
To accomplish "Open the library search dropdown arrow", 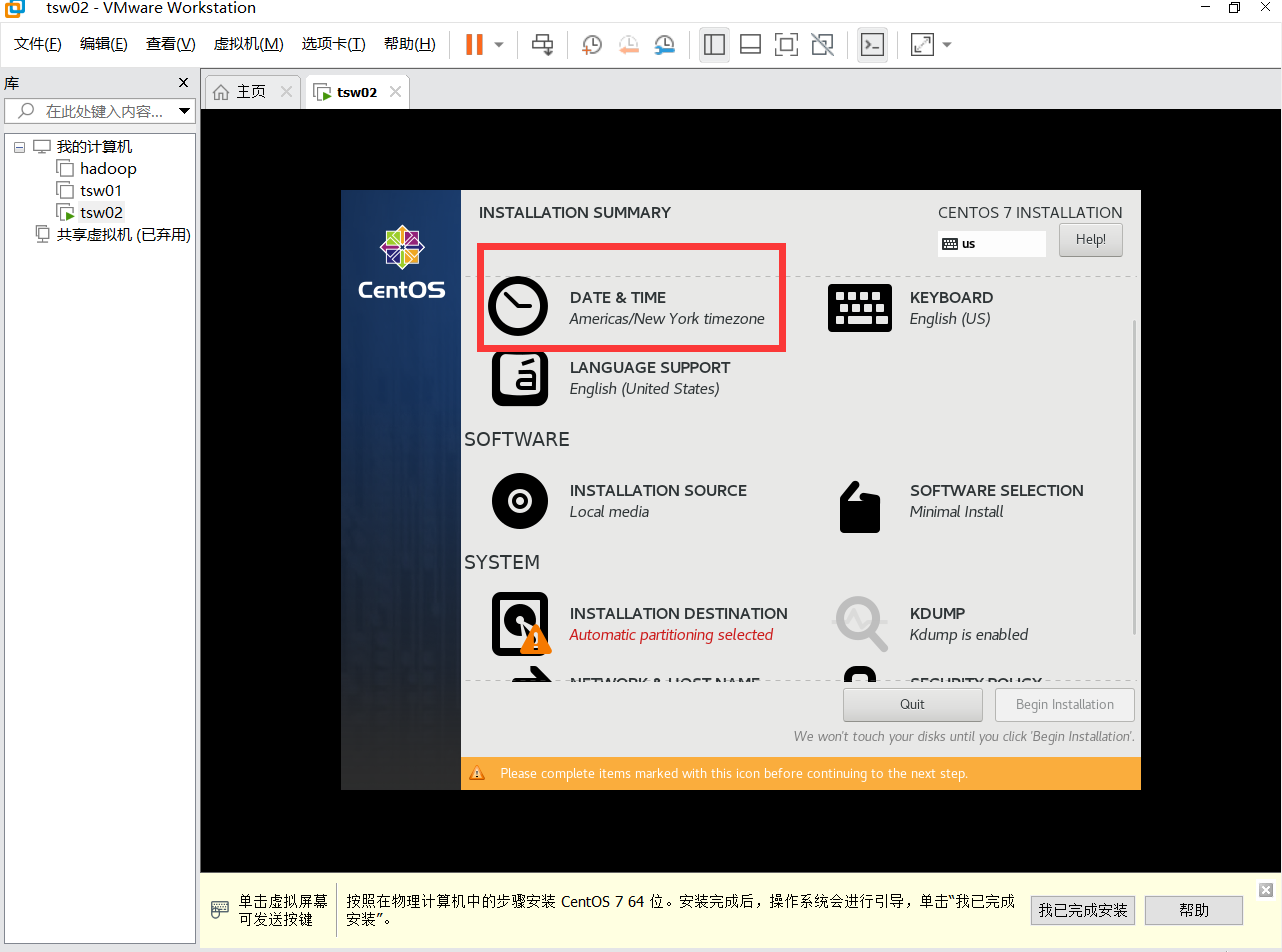I will tap(185, 111).
